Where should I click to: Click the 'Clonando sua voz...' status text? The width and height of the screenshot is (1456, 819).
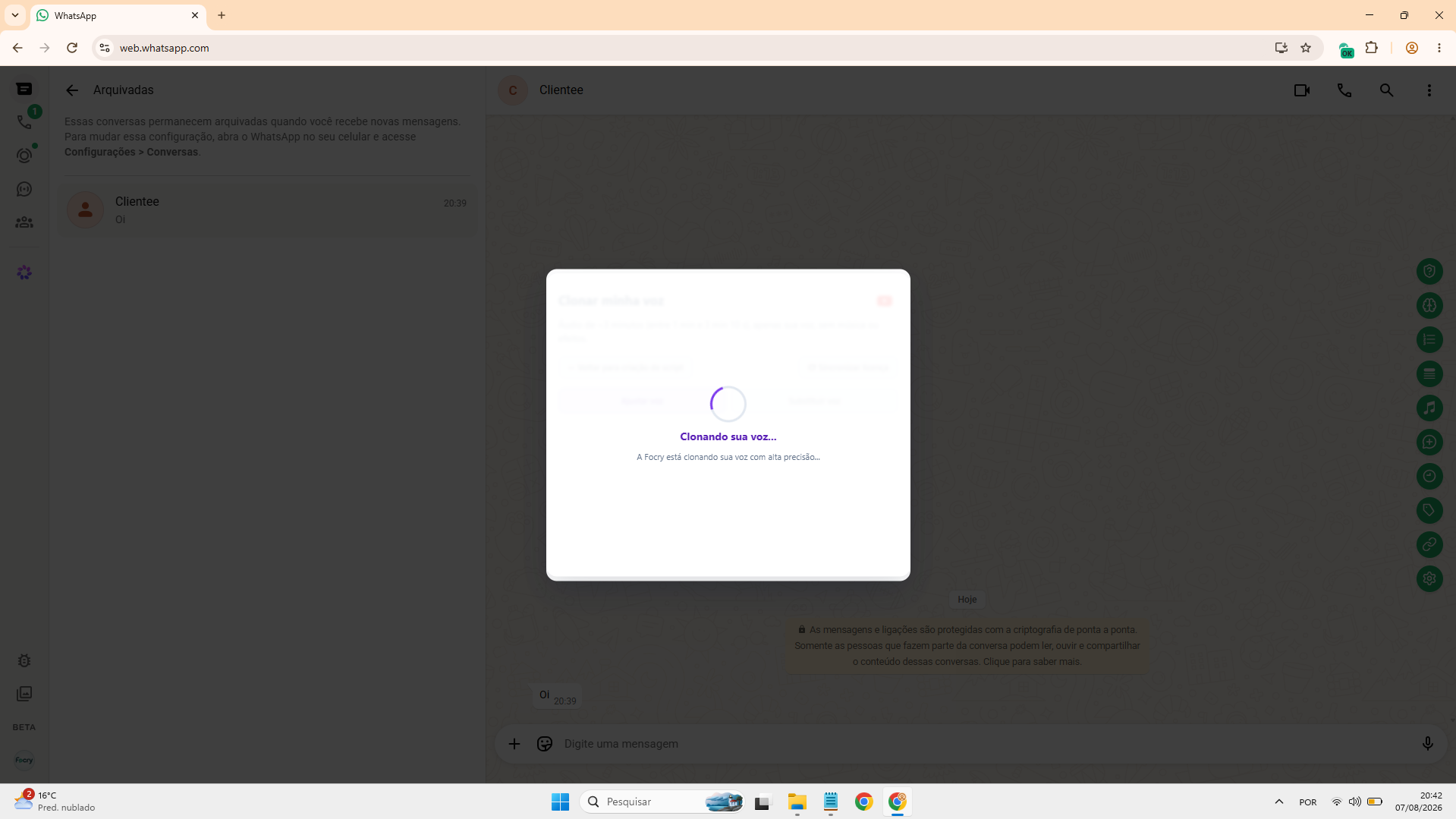point(728,436)
